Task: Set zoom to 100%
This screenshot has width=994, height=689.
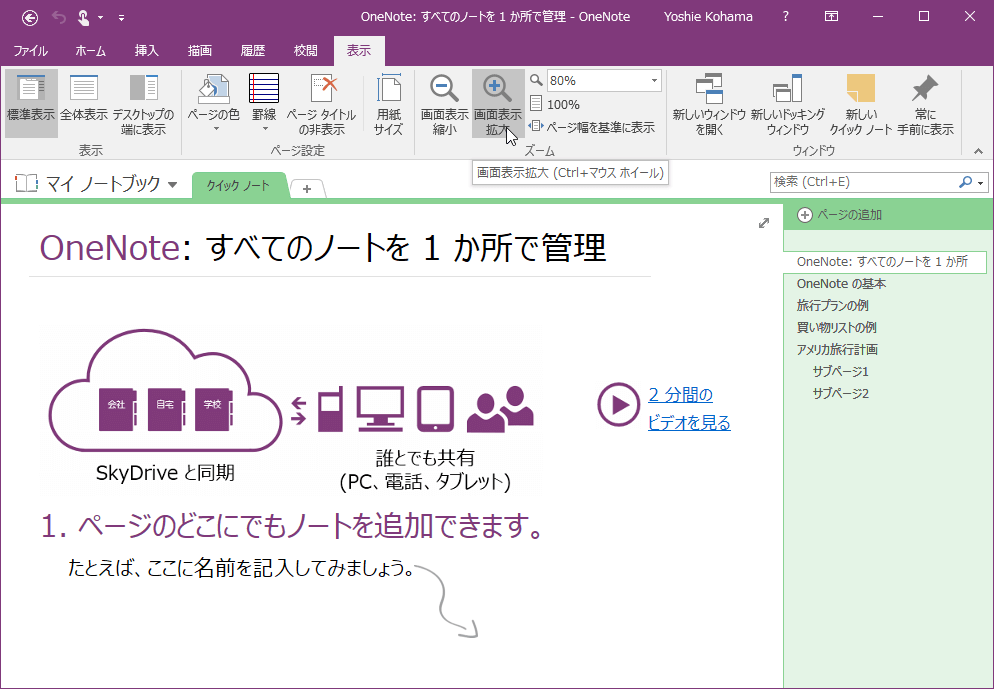Action: tap(555, 104)
